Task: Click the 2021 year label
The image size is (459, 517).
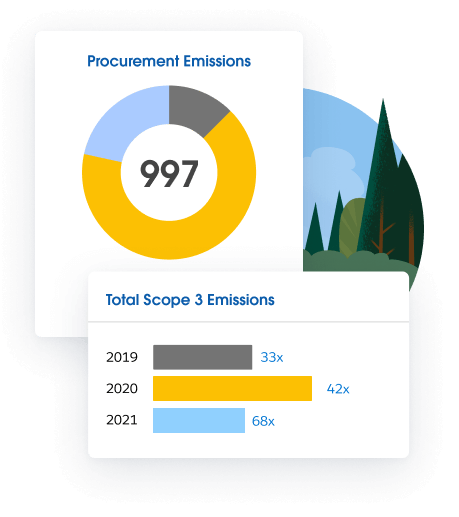Action: pos(122,420)
